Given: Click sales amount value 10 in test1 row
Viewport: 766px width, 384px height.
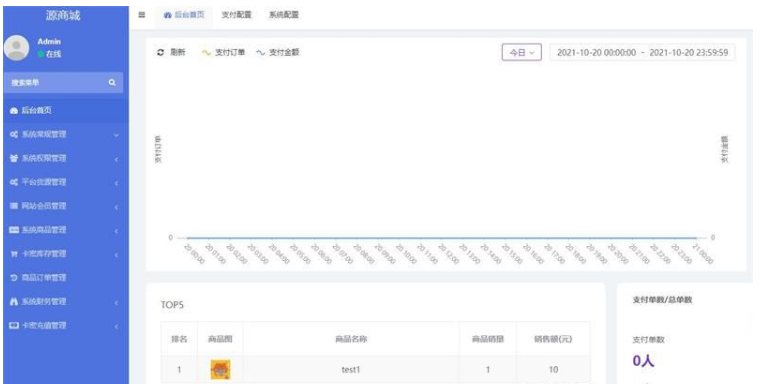Looking at the screenshot, I should tap(553, 370).
